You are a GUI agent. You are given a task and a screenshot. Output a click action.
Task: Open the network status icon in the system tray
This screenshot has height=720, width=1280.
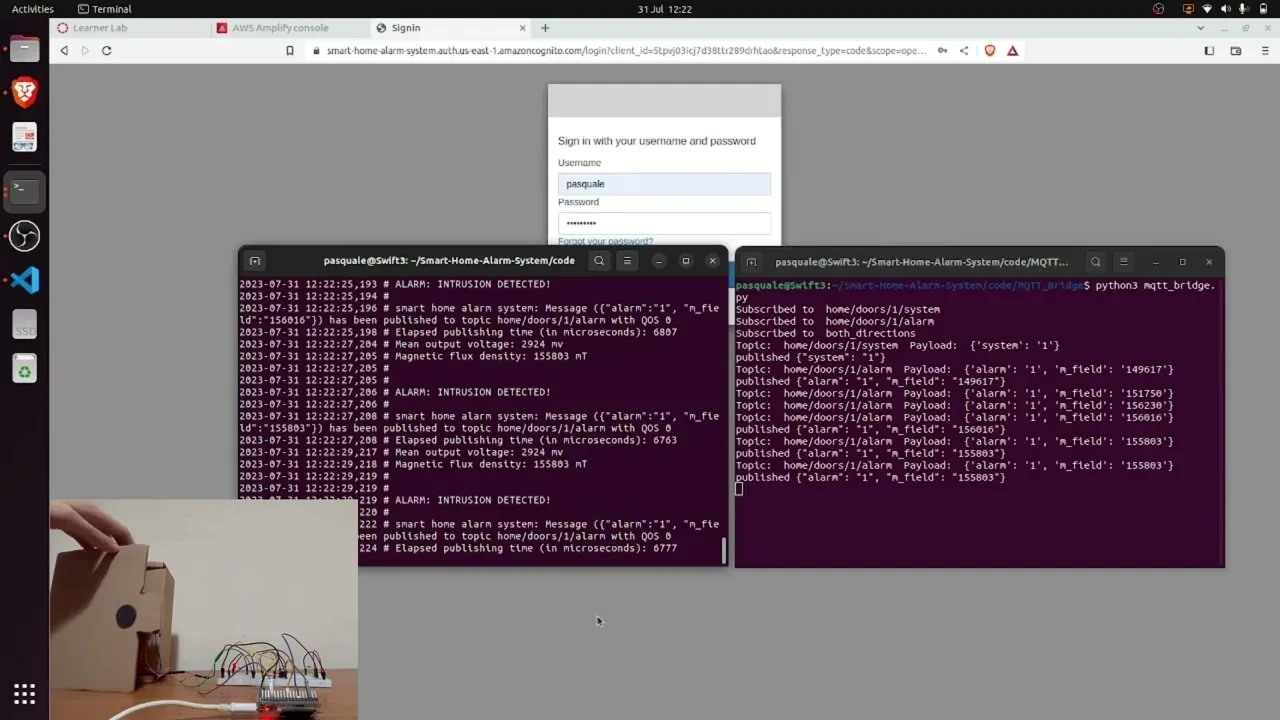tap(1207, 9)
